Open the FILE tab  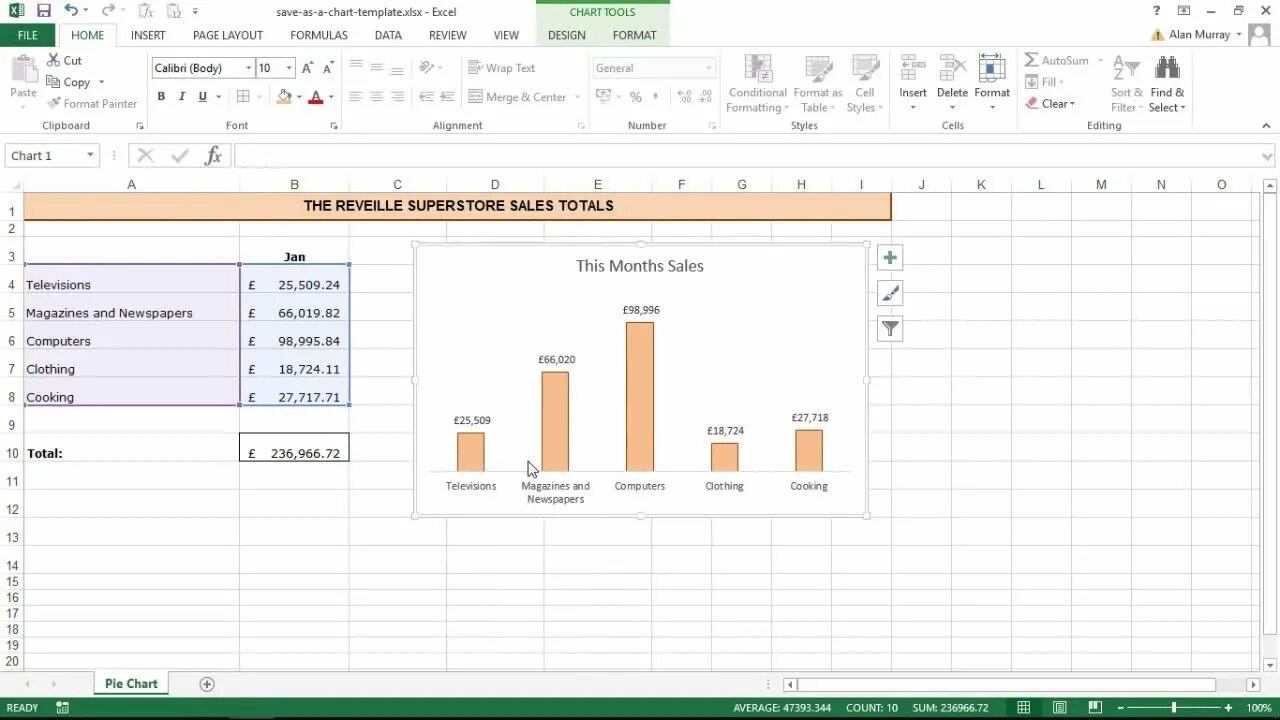(x=28, y=35)
